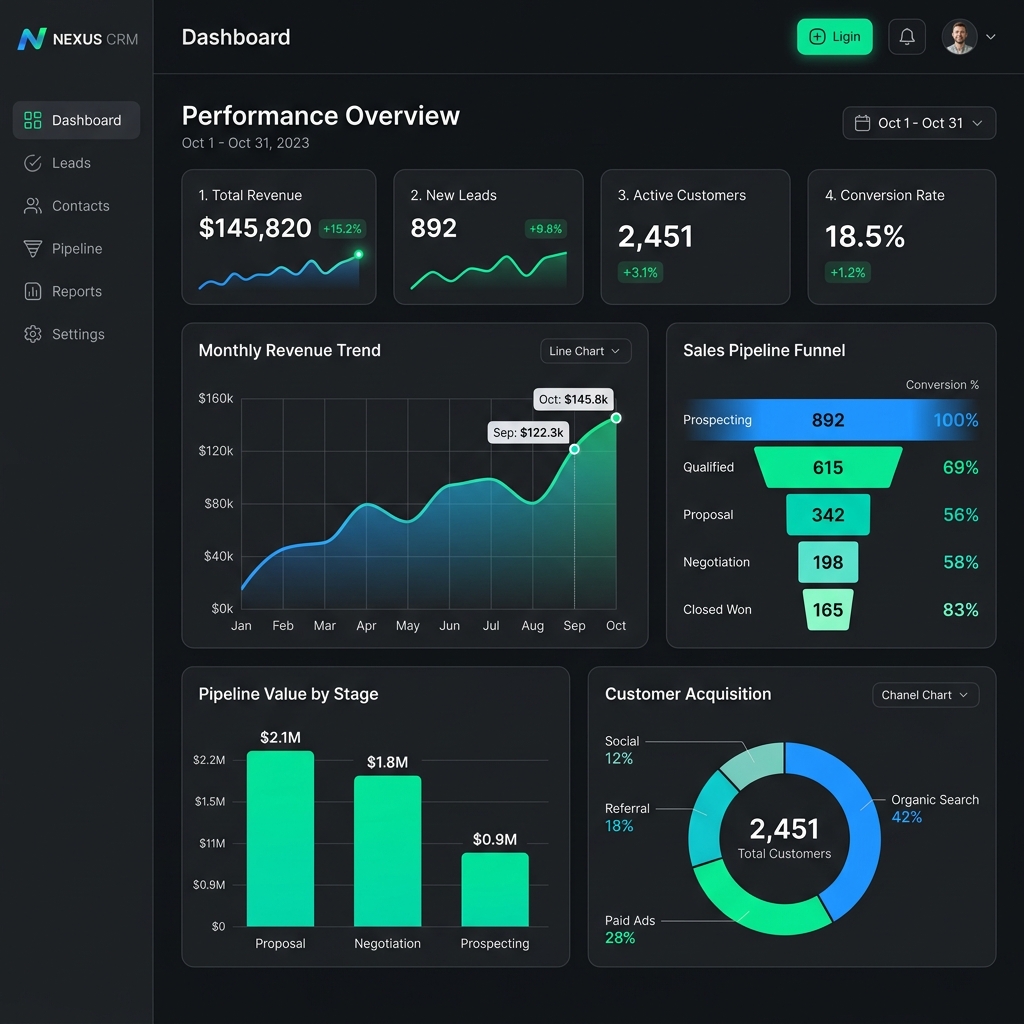Screen dimensions: 1024x1024
Task: Click 2,451 Total Customers donut center
Action: pyautogui.click(x=784, y=838)
